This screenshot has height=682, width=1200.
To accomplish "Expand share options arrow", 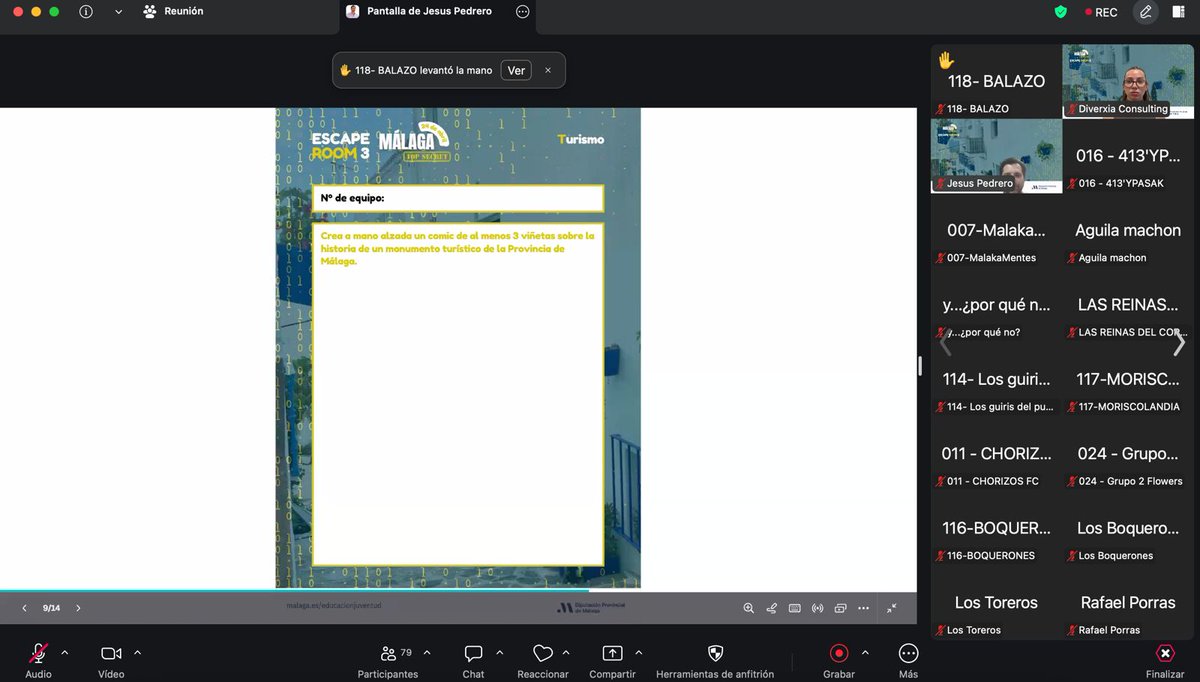I will (x=638, y=652).
